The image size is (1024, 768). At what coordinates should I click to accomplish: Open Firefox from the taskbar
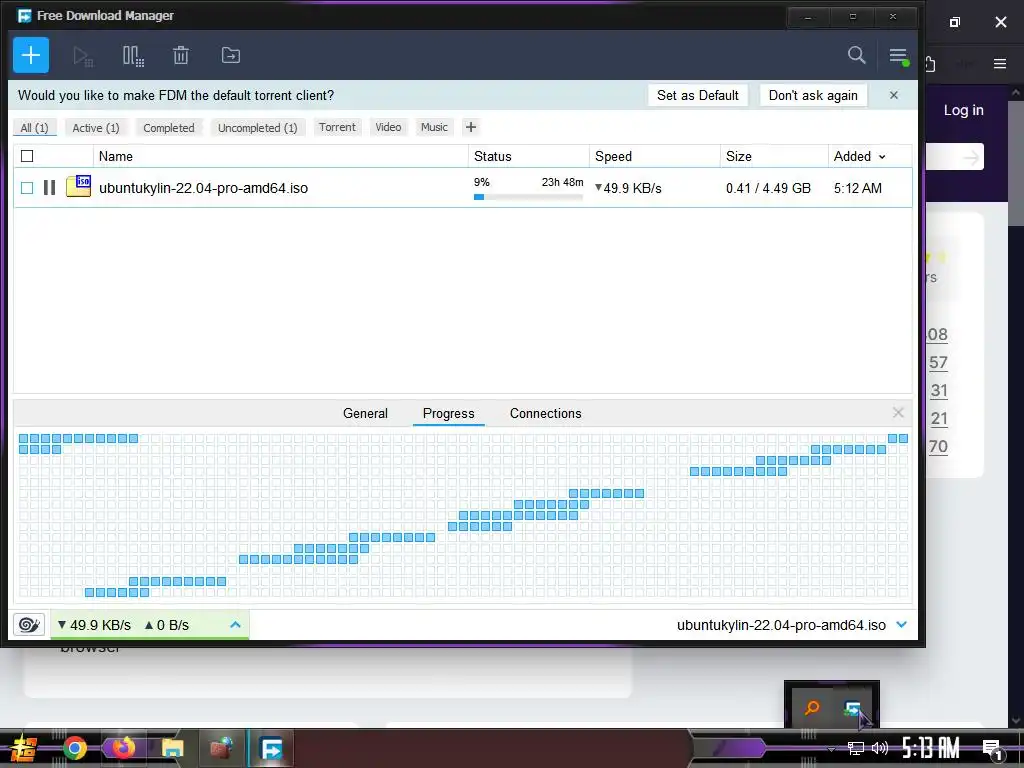coord(123,748)
